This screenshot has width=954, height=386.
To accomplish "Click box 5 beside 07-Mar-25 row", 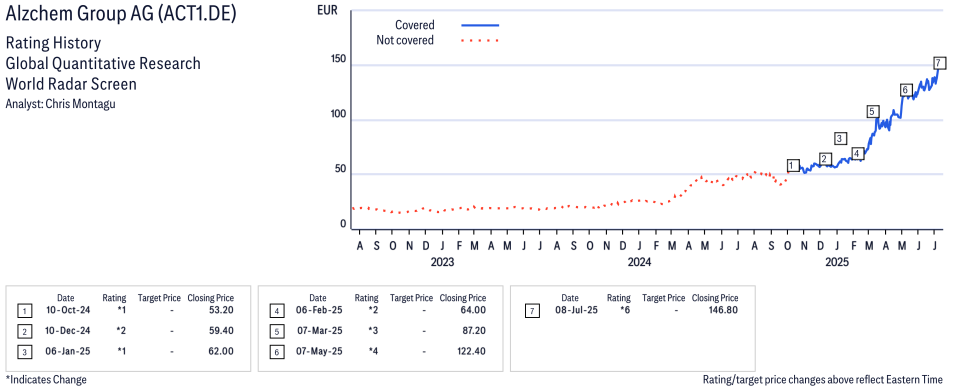I will 276,332.
